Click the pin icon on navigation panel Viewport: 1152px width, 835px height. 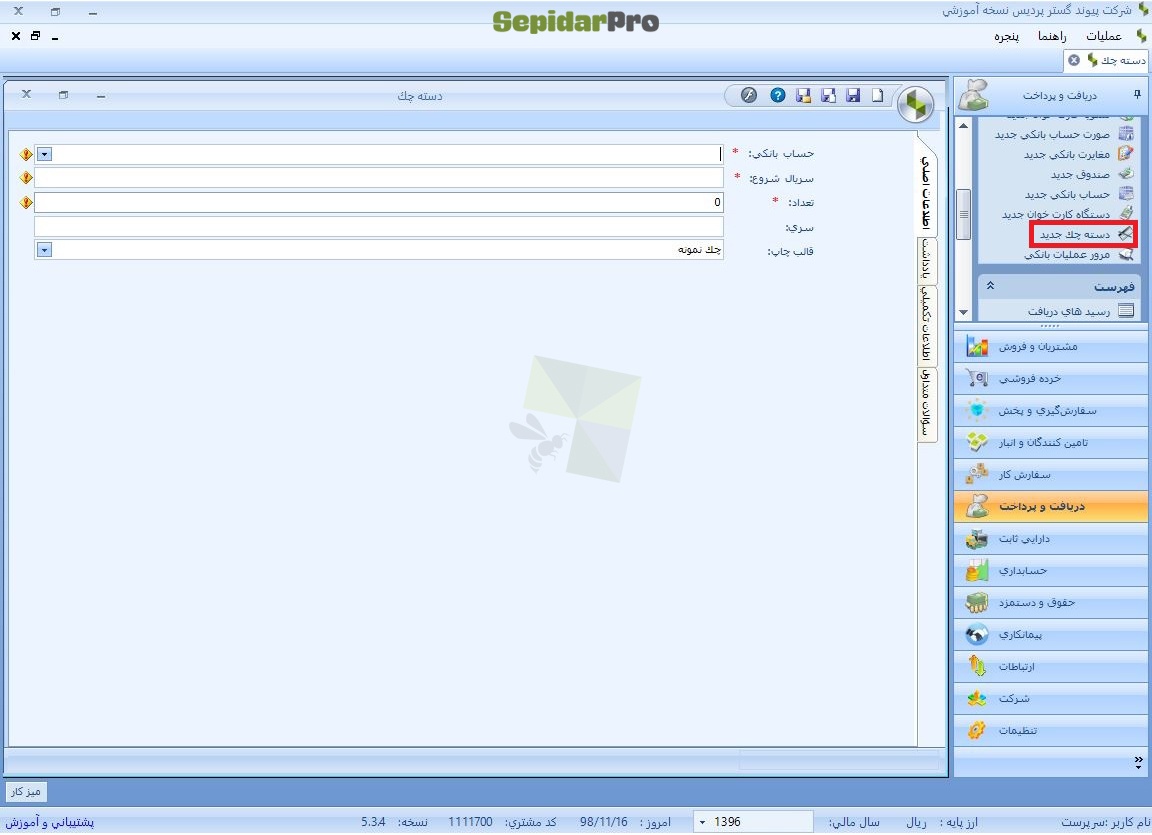point(1137,95)
